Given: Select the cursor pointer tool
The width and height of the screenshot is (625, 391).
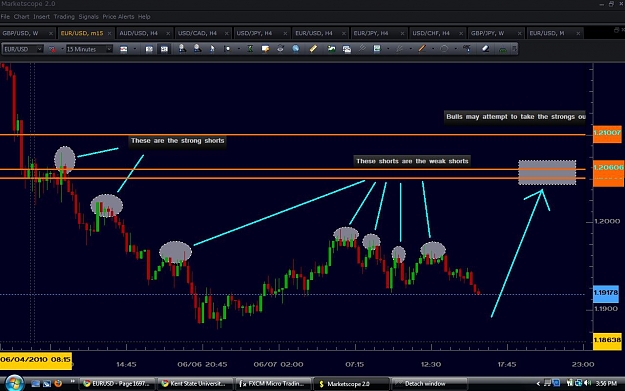Looking at the screenshot, I should (x=212, y=49).
